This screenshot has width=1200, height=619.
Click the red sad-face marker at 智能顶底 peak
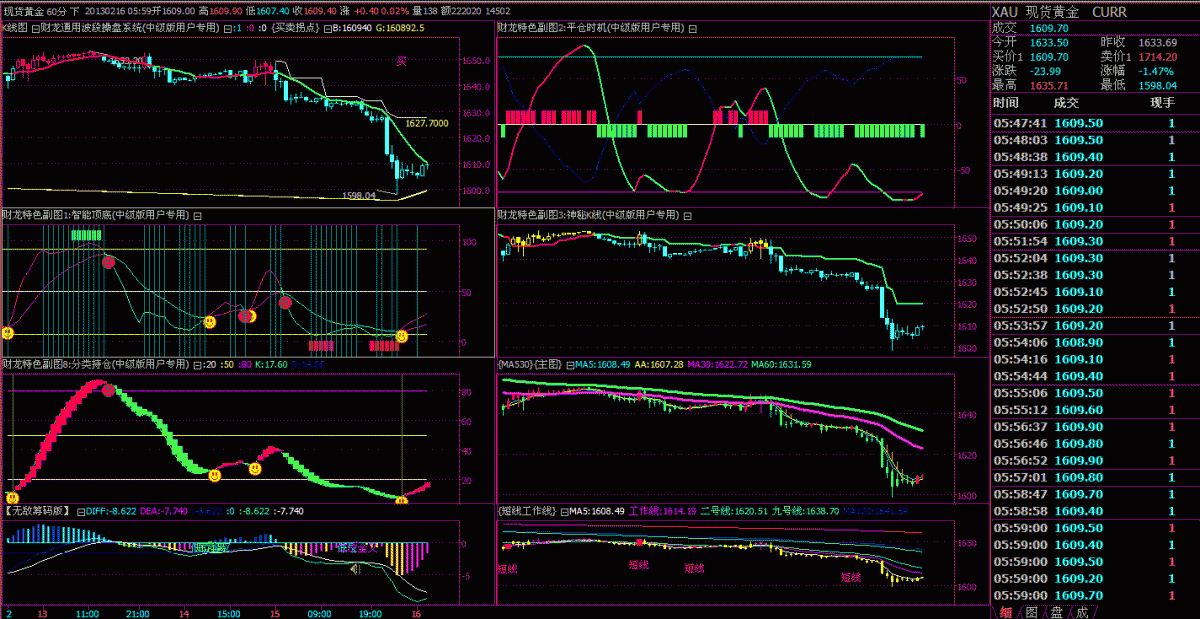(108, 262)
